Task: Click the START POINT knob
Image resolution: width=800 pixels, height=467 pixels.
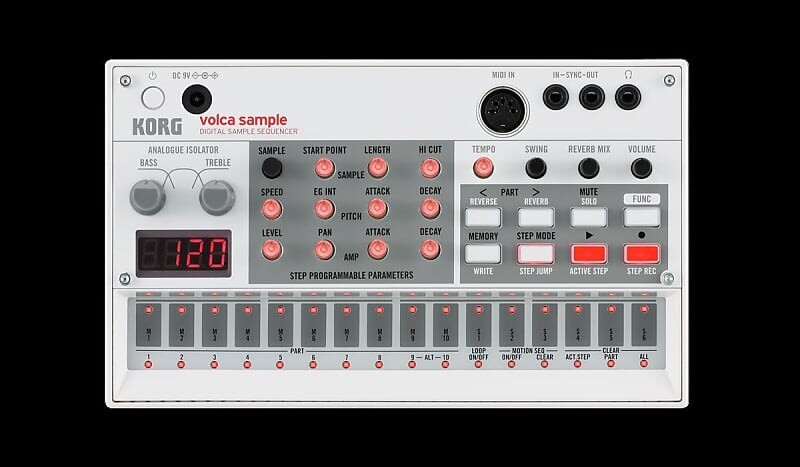Action: [x=324, y=168]
